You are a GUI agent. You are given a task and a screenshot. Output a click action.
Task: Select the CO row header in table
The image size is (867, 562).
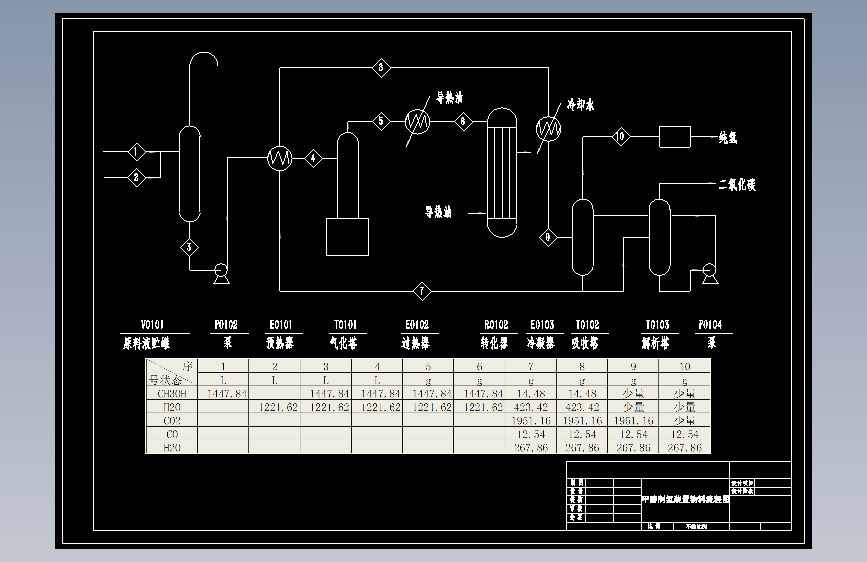(172, 434)
